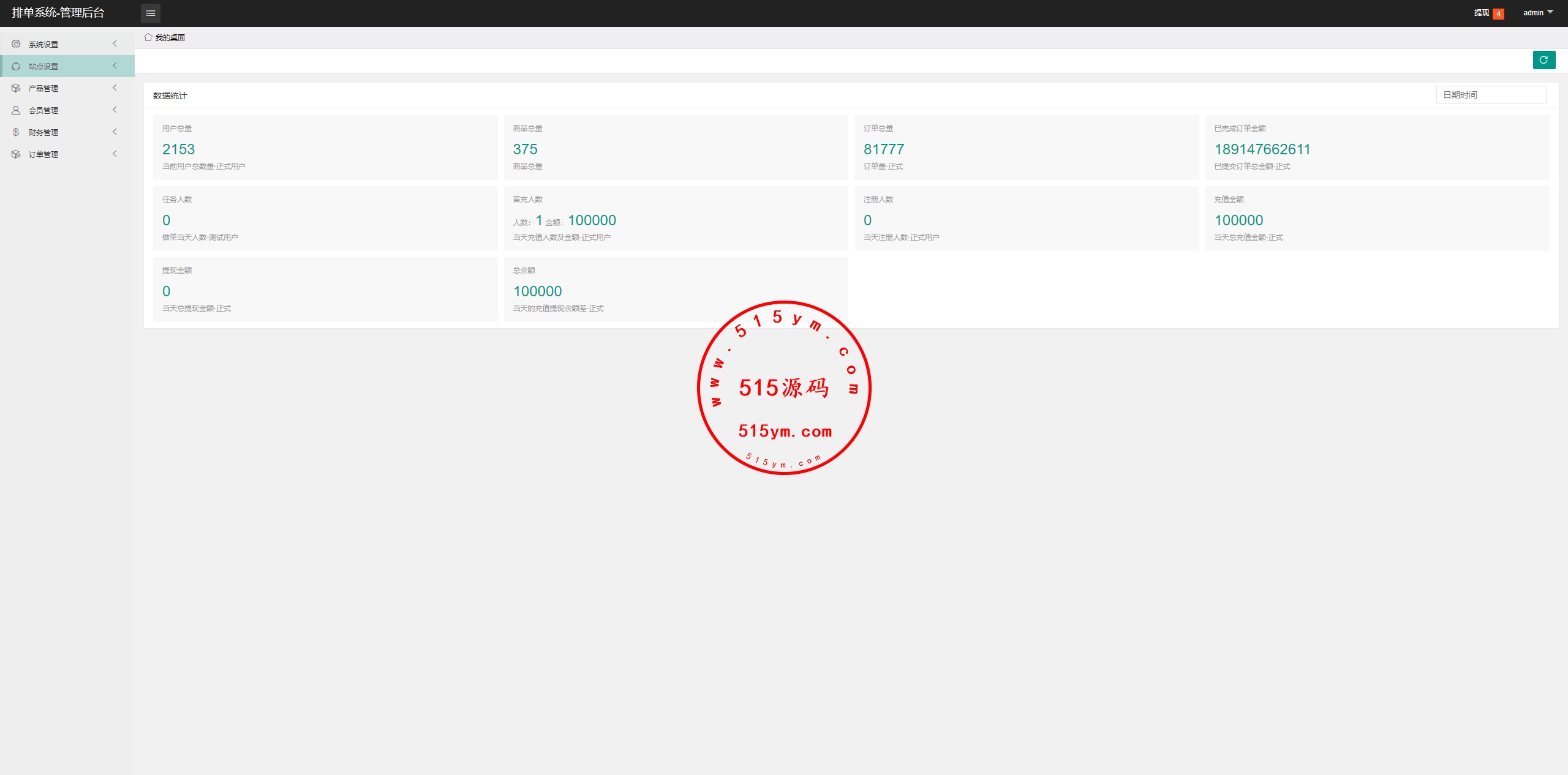This screenshot has width=1568, height=775.
Task: Expand 系统设置 menu chevron
Action: point(115,43)
